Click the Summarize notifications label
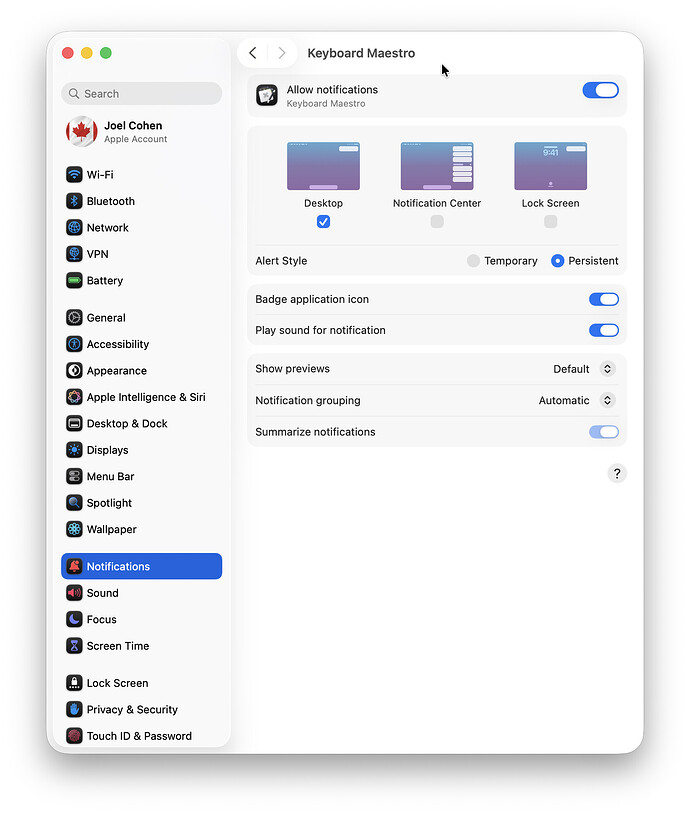 pyautogui.click(x=315, y=432)
